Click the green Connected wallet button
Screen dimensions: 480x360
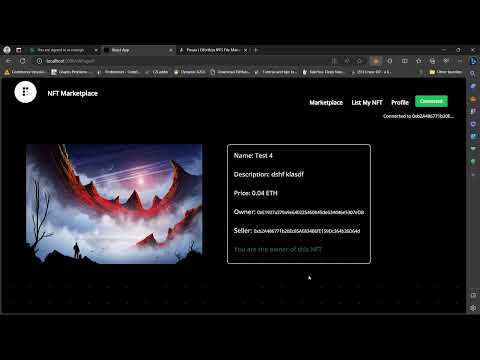click(x=431, y=101)
